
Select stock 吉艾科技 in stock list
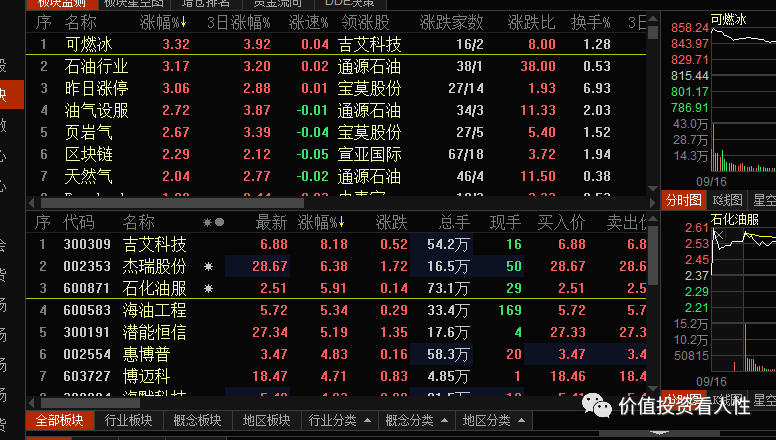coord(336,244)
